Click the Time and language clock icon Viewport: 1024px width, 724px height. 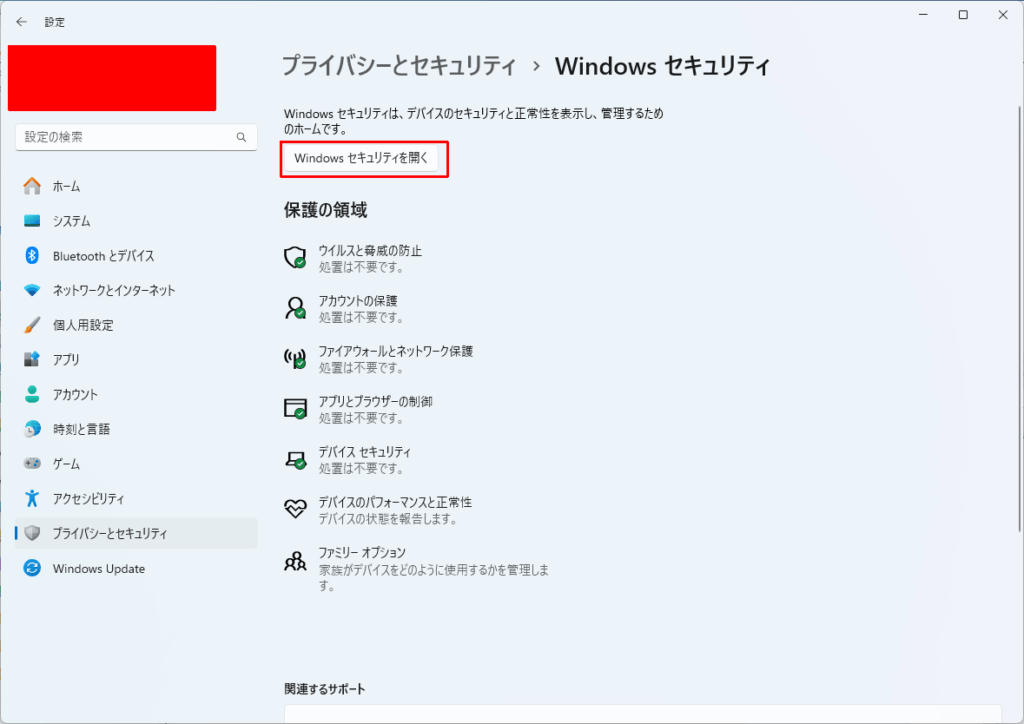coord(32,429)
